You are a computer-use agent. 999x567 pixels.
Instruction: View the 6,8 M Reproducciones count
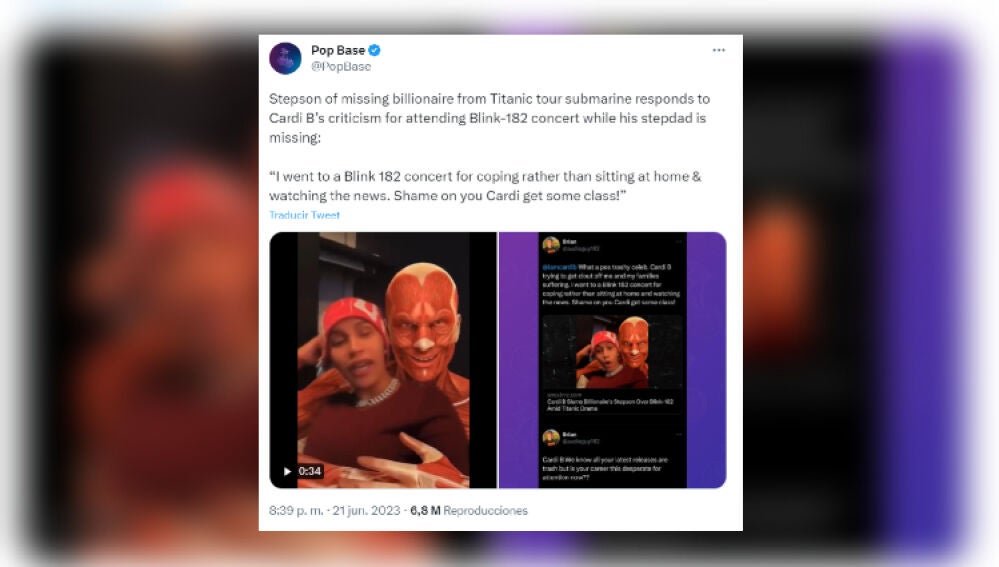(469, 511)
